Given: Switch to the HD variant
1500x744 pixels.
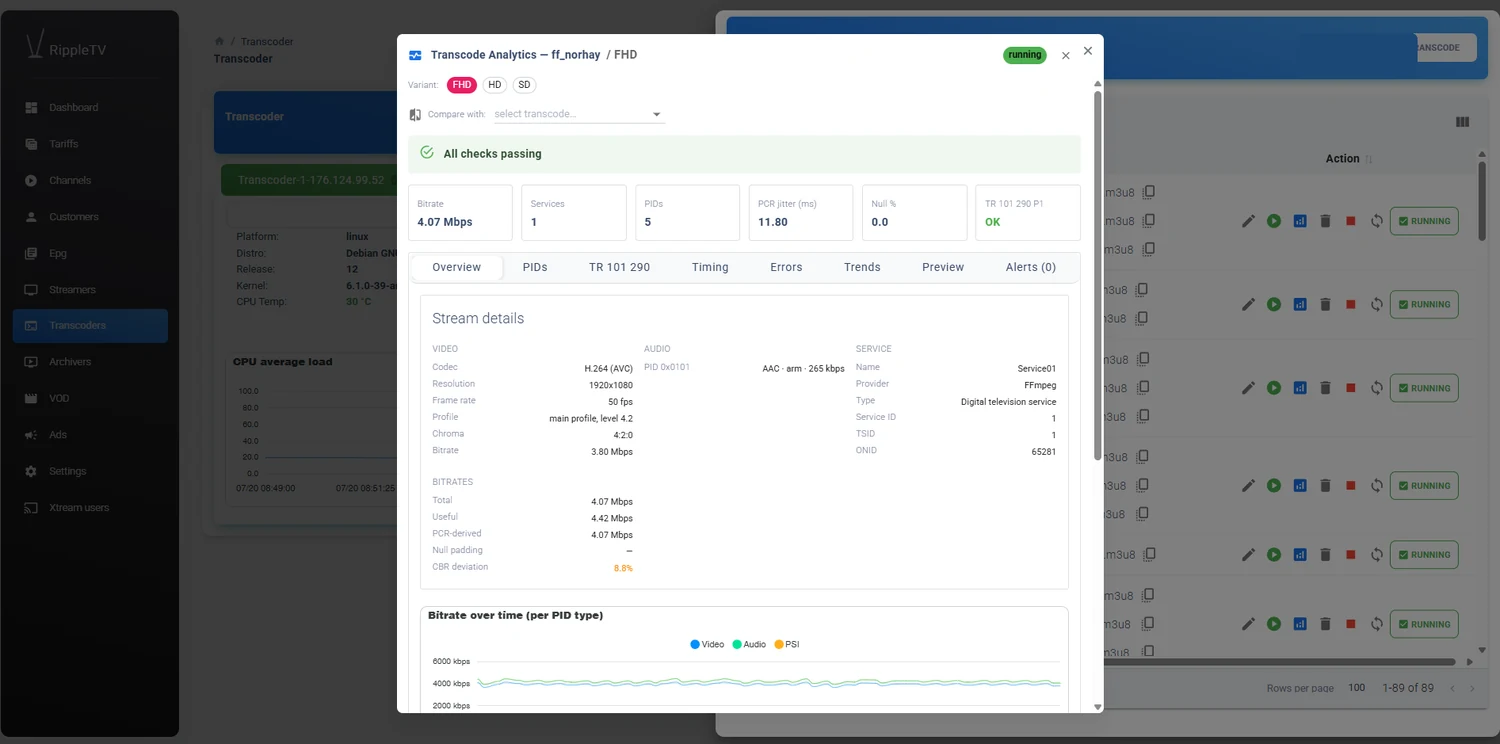Looking at the screenshot, I should (495, 85).
